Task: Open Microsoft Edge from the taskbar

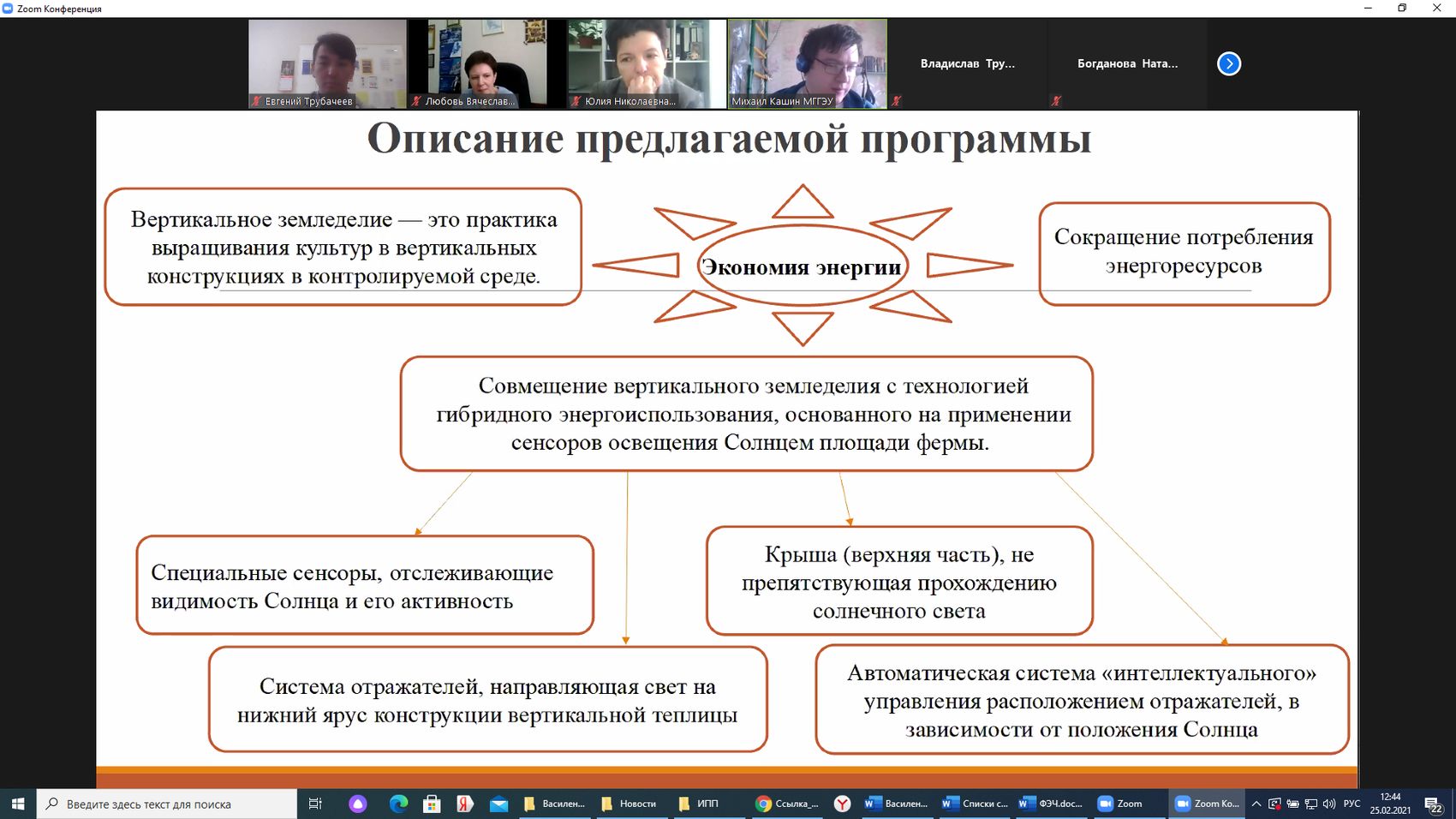Action: click(398, 804)
